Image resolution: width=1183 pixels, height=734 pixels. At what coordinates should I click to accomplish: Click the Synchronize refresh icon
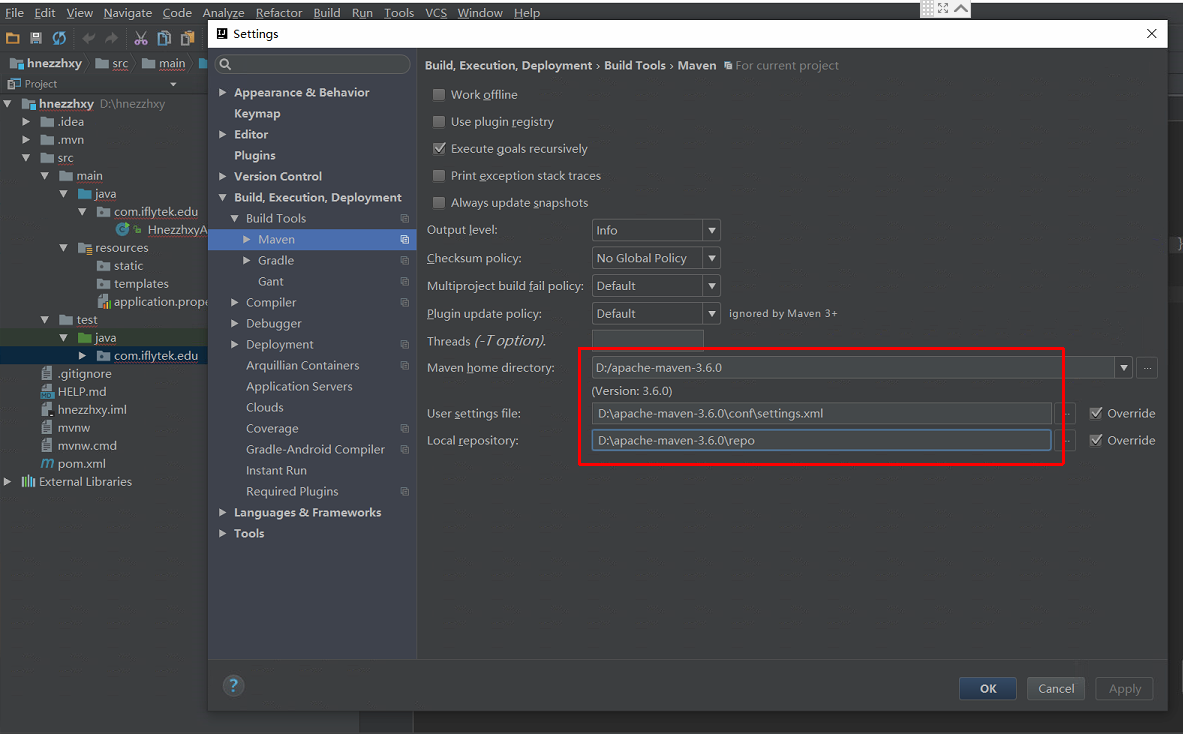59,38
